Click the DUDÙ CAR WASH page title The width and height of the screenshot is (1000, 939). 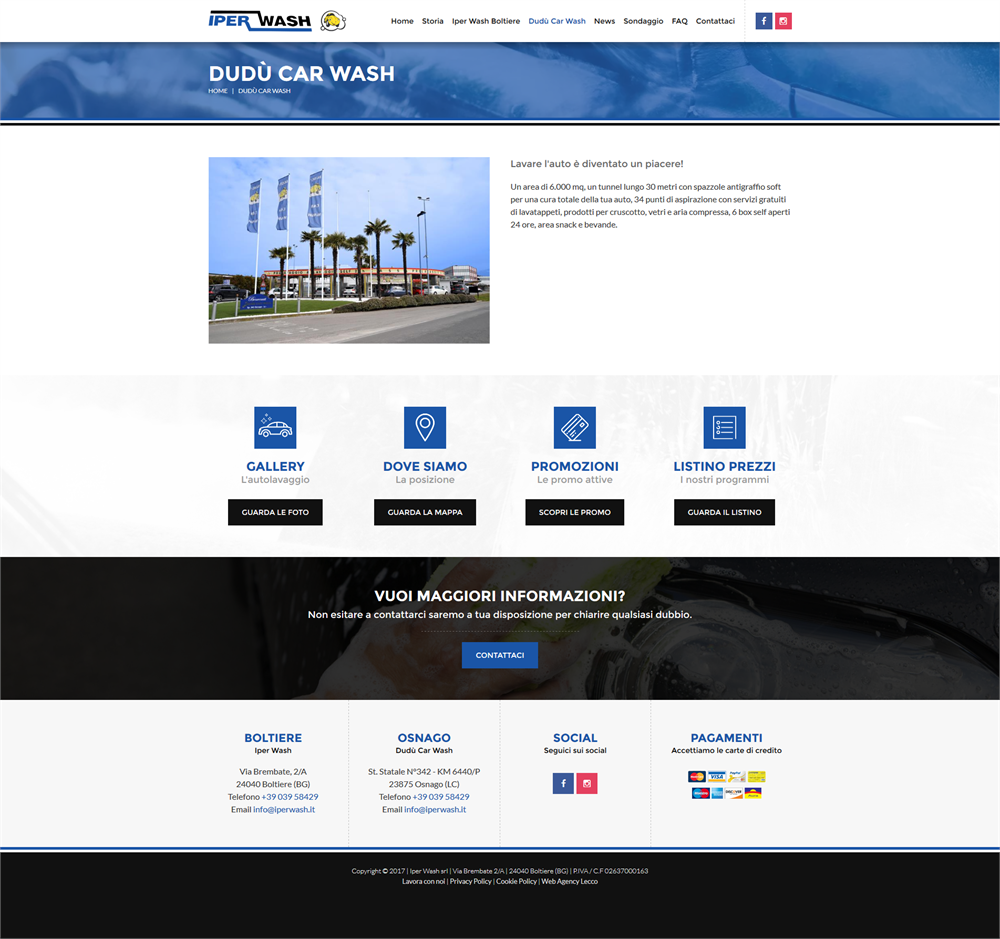click(x=302, y=73)
